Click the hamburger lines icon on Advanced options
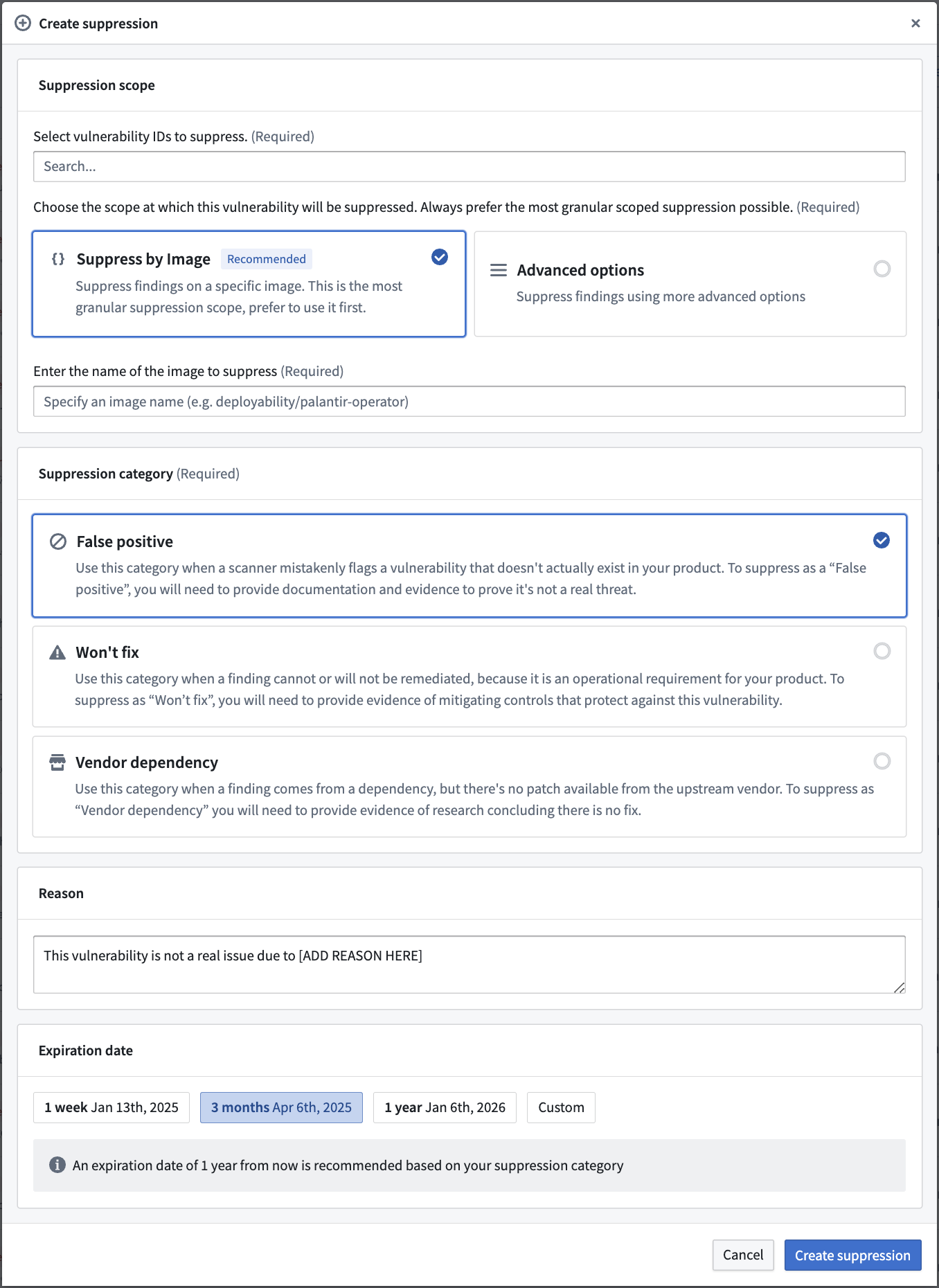 [x=499, y=270]
